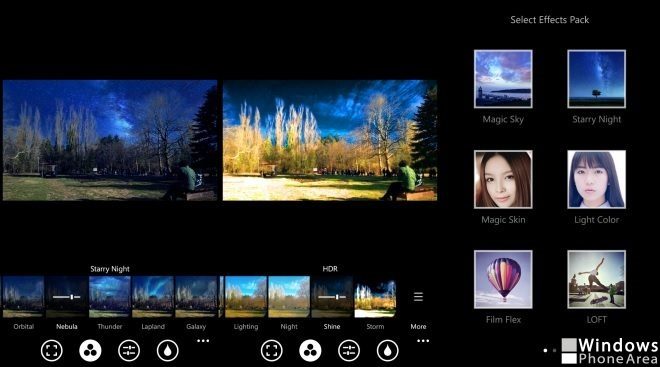Tap the Starry Night pack title above the filters

[x=110, y=269]
